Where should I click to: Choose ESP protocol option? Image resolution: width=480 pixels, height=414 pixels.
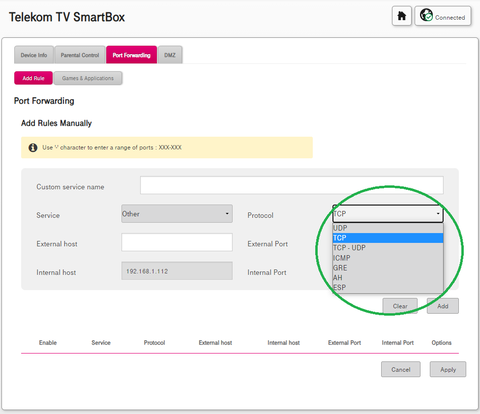(388, 287)
